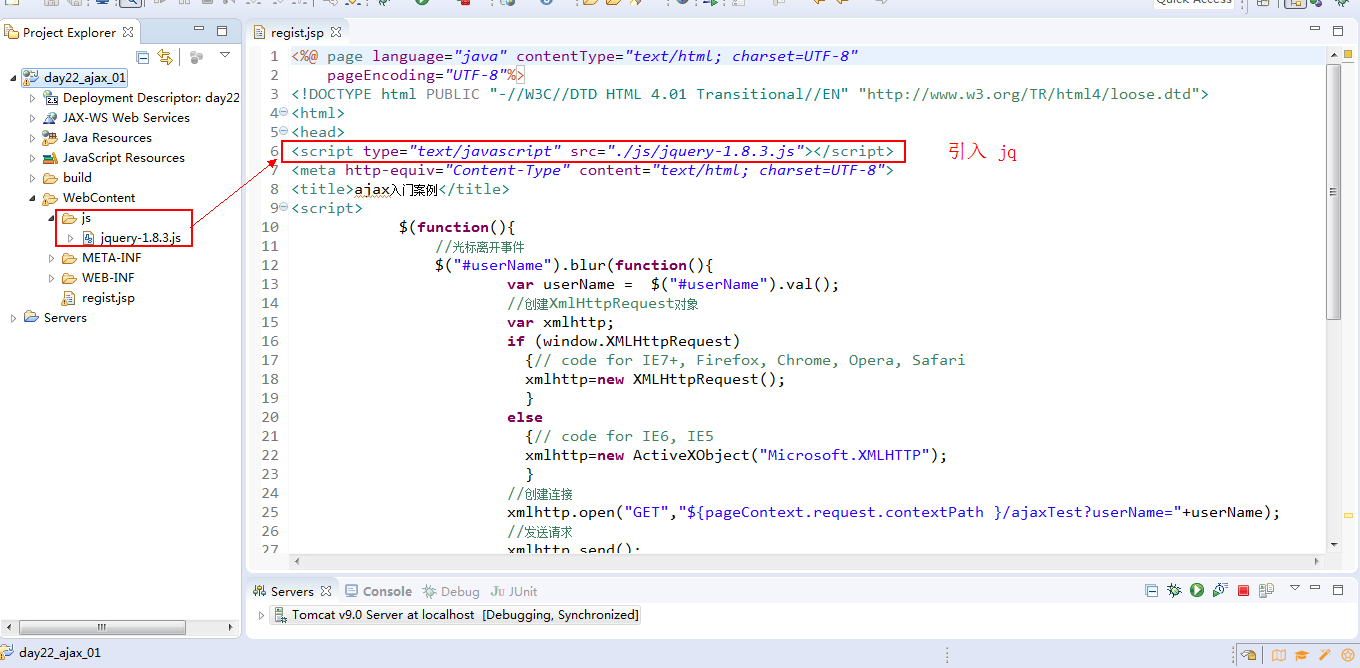Collapse all in Project Explorer

[143, 57]
